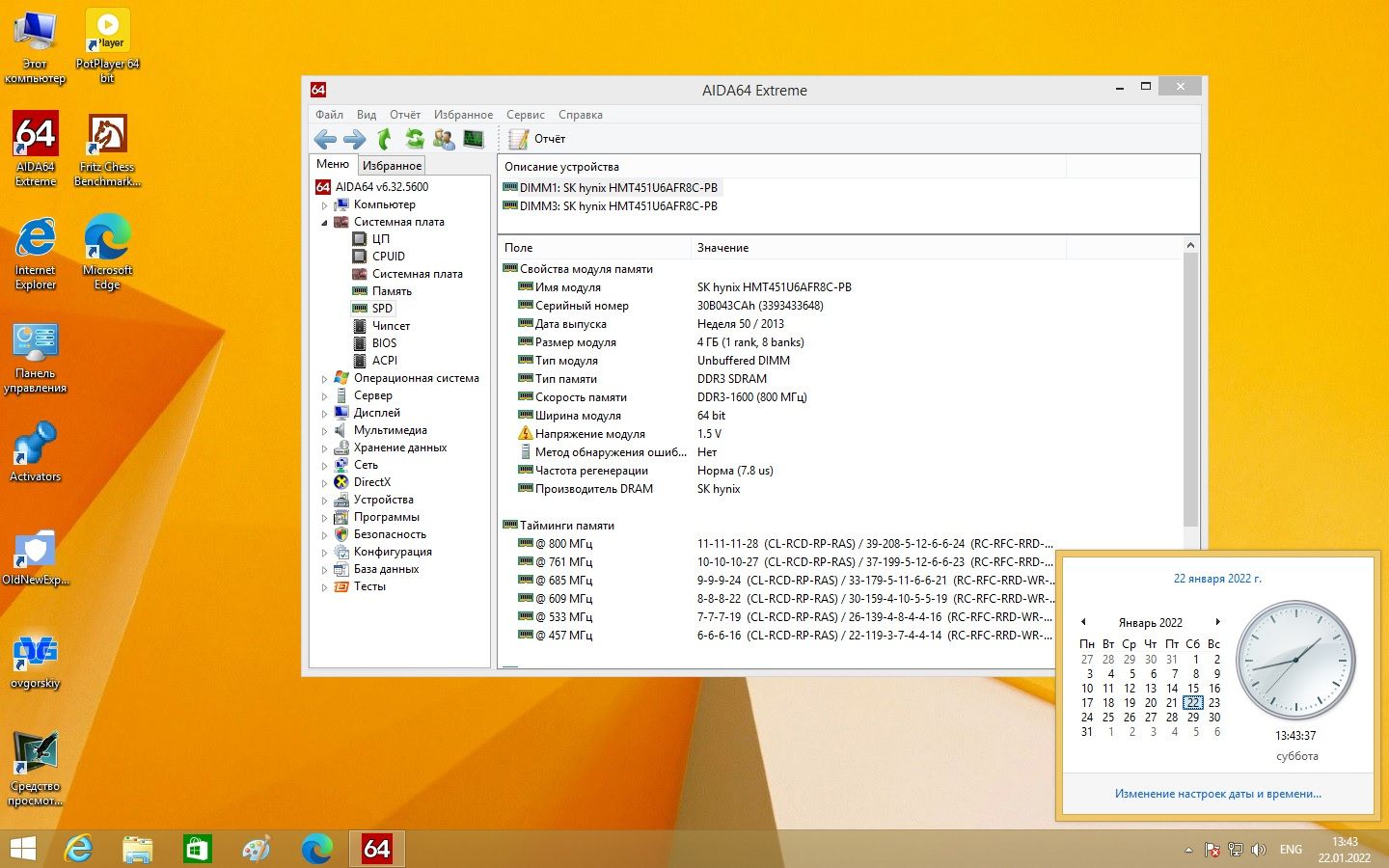The width and height of the screenshot is (1389, 868).
Task: Click the volume icon in system tray
Action: 1258,850
